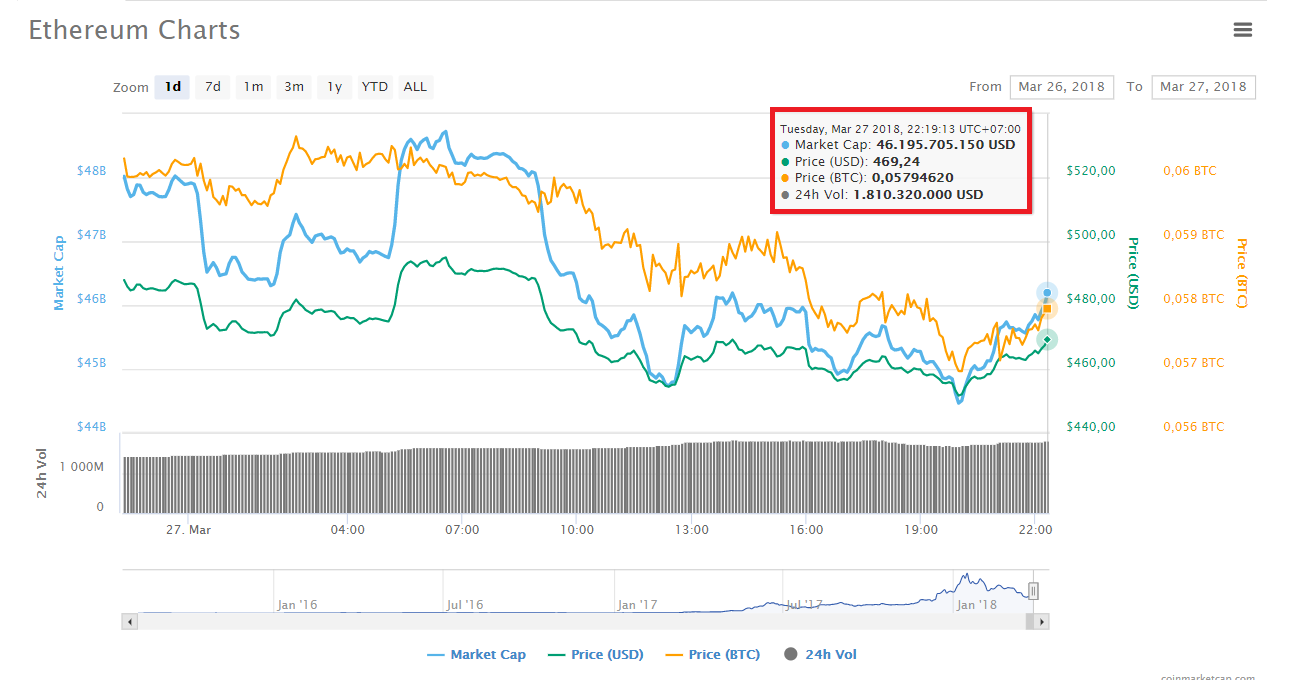Click the To date field

point(1203,87)
